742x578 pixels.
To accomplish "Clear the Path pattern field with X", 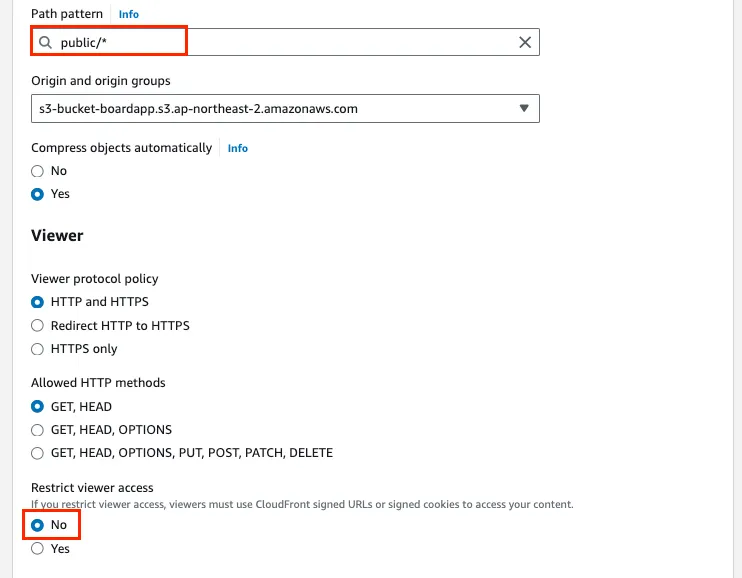I will 524,42.
